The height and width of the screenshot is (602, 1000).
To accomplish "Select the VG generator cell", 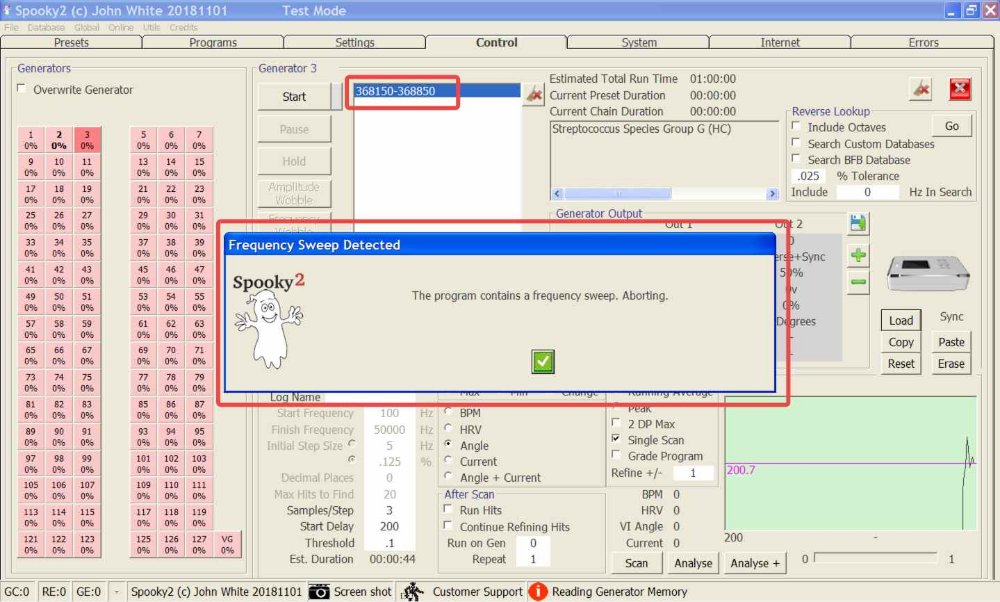I will point(227,544).
